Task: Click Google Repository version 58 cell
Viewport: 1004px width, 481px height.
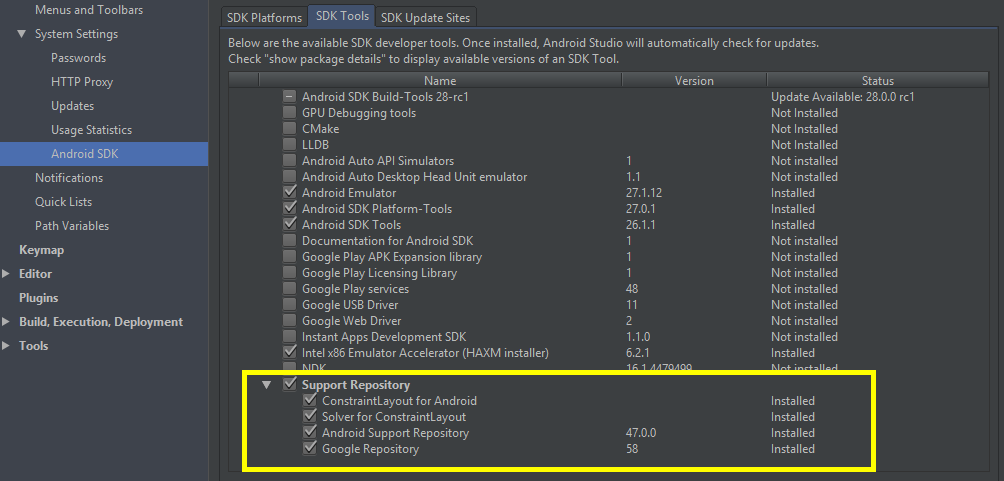Action: pos(632,449)
